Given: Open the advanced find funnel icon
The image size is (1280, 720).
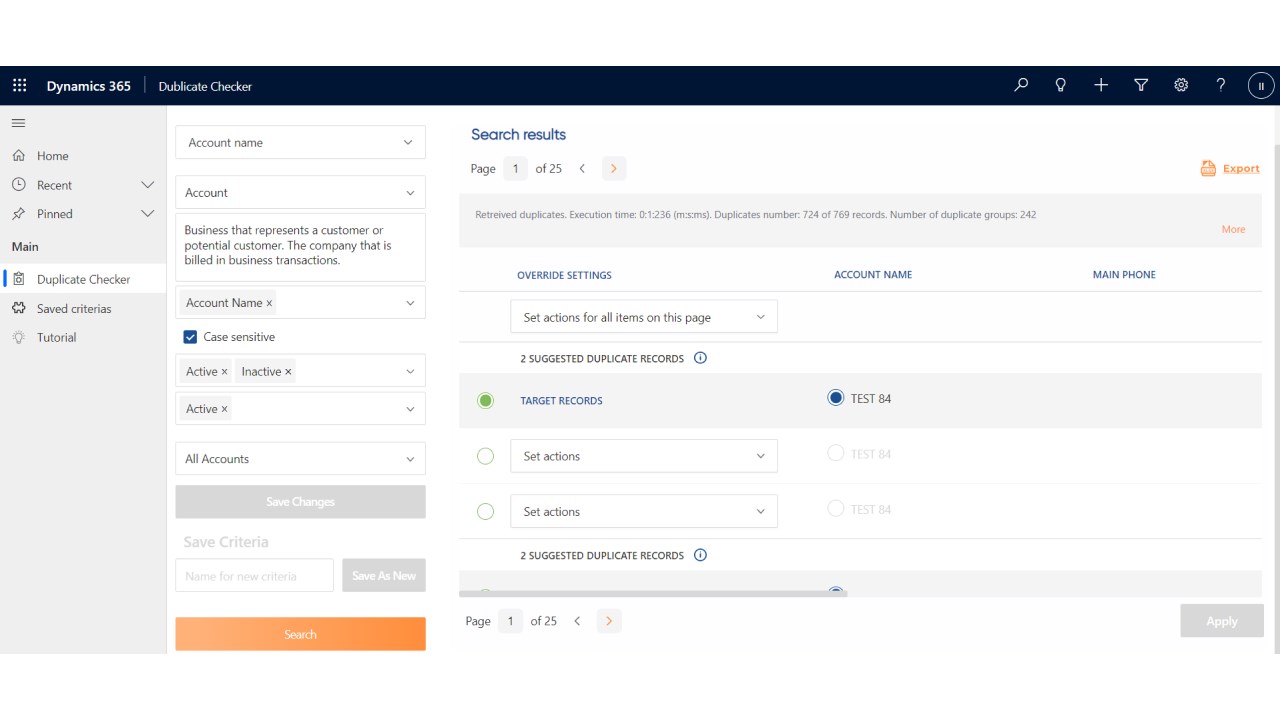Looking at the screenshot, I should pyautogui.click(x=1141, y=85).
